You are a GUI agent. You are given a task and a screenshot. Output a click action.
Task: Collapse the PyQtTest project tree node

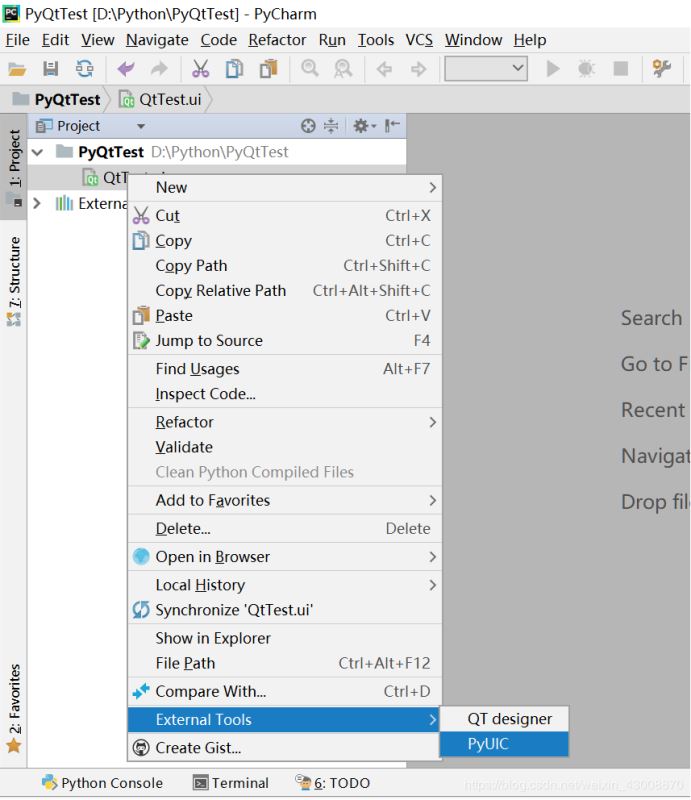pos(38,152)
